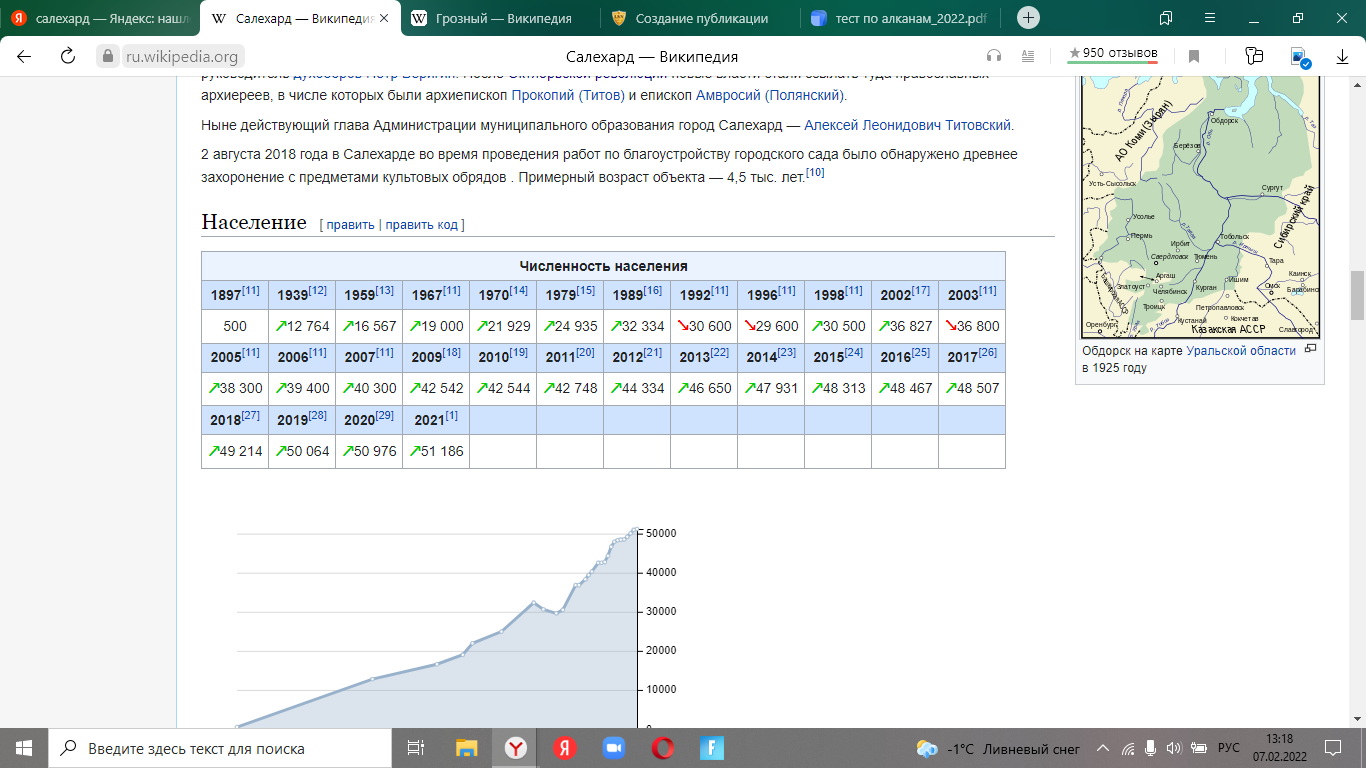The image size is (1366, 768).
Task: Open reader mode icon in address bar
Action: coord(1027,57)
